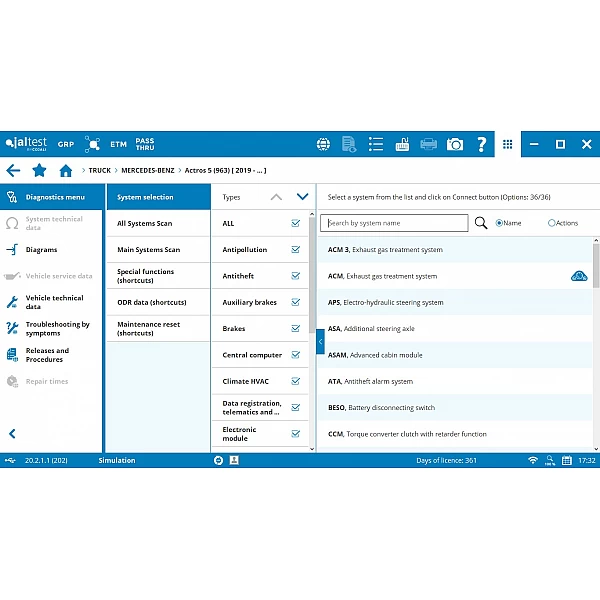
Task: Click the user profile status icon
Action: [x=234, y=460]
